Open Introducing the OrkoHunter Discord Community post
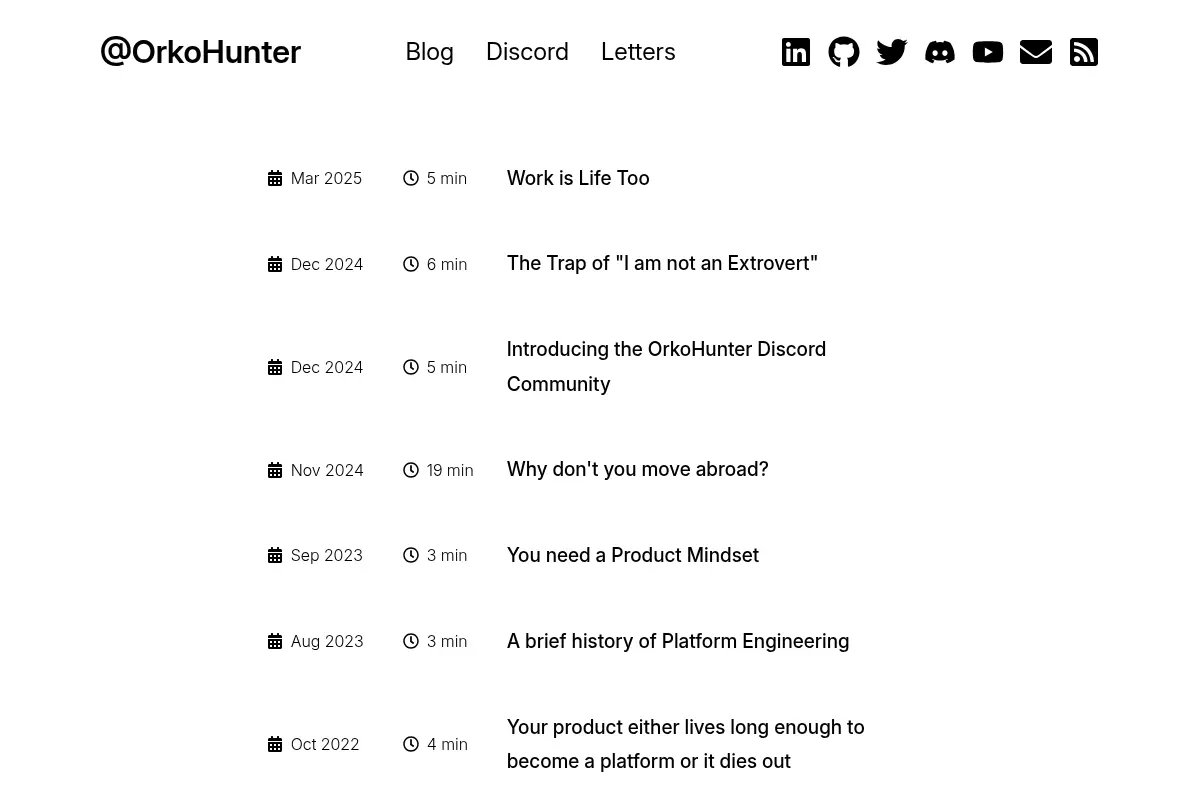This screenshot has height=800, width=1200. pos(666,366)
